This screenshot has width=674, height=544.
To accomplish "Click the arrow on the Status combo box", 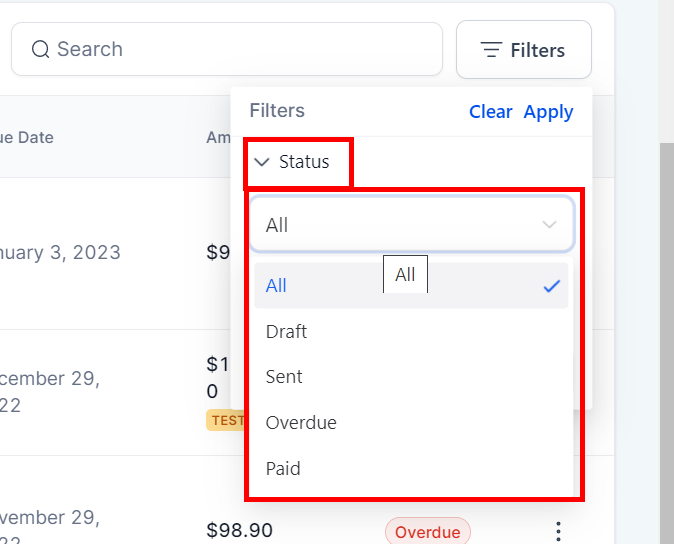I will pos(549,225).
